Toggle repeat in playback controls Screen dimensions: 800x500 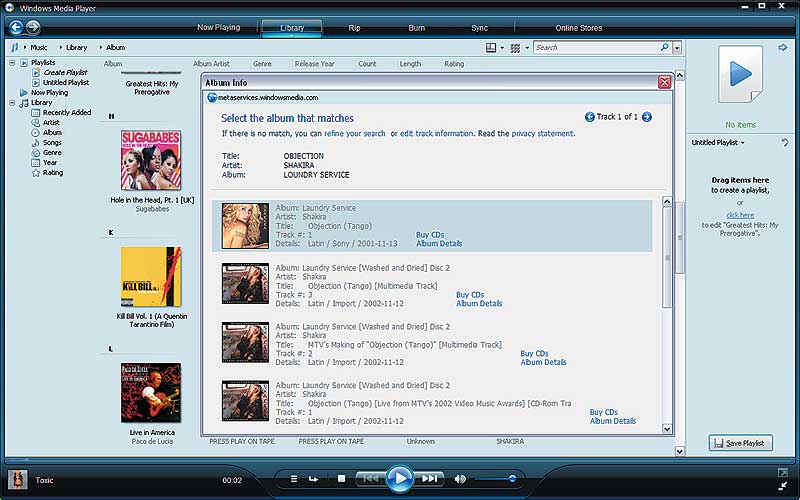[313, 479]
